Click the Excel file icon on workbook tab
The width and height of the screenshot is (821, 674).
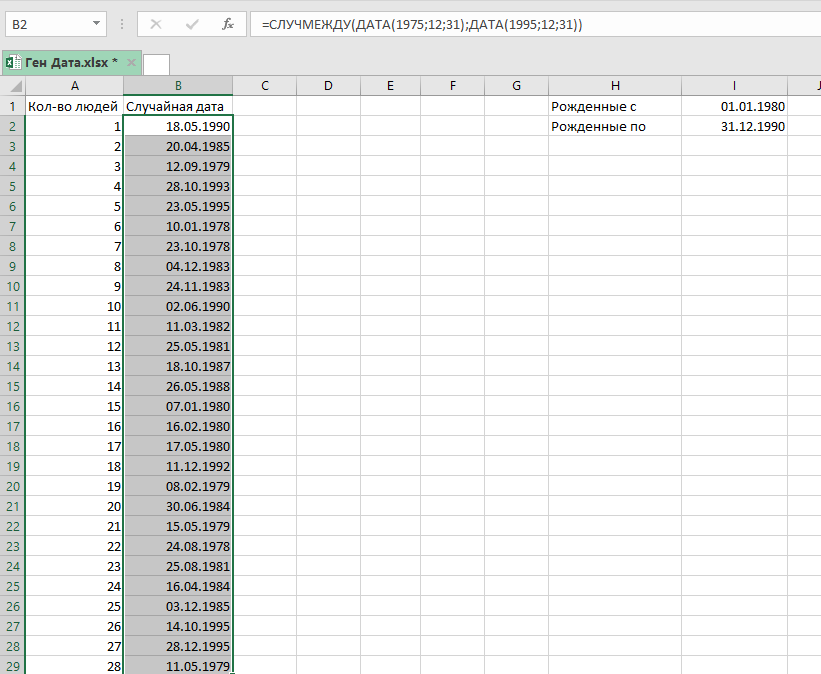(13, 62)
